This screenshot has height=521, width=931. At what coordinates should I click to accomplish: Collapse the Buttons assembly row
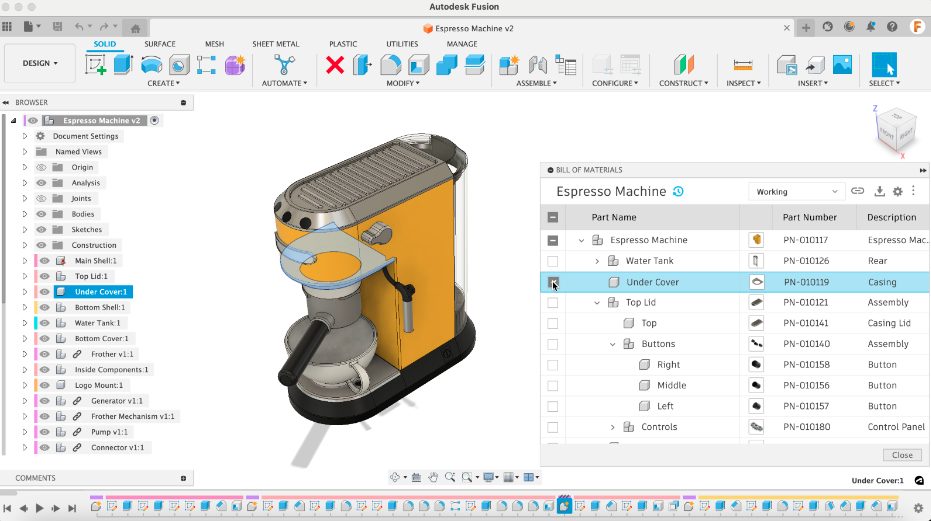pyautogui.click(x=613, y=344)
